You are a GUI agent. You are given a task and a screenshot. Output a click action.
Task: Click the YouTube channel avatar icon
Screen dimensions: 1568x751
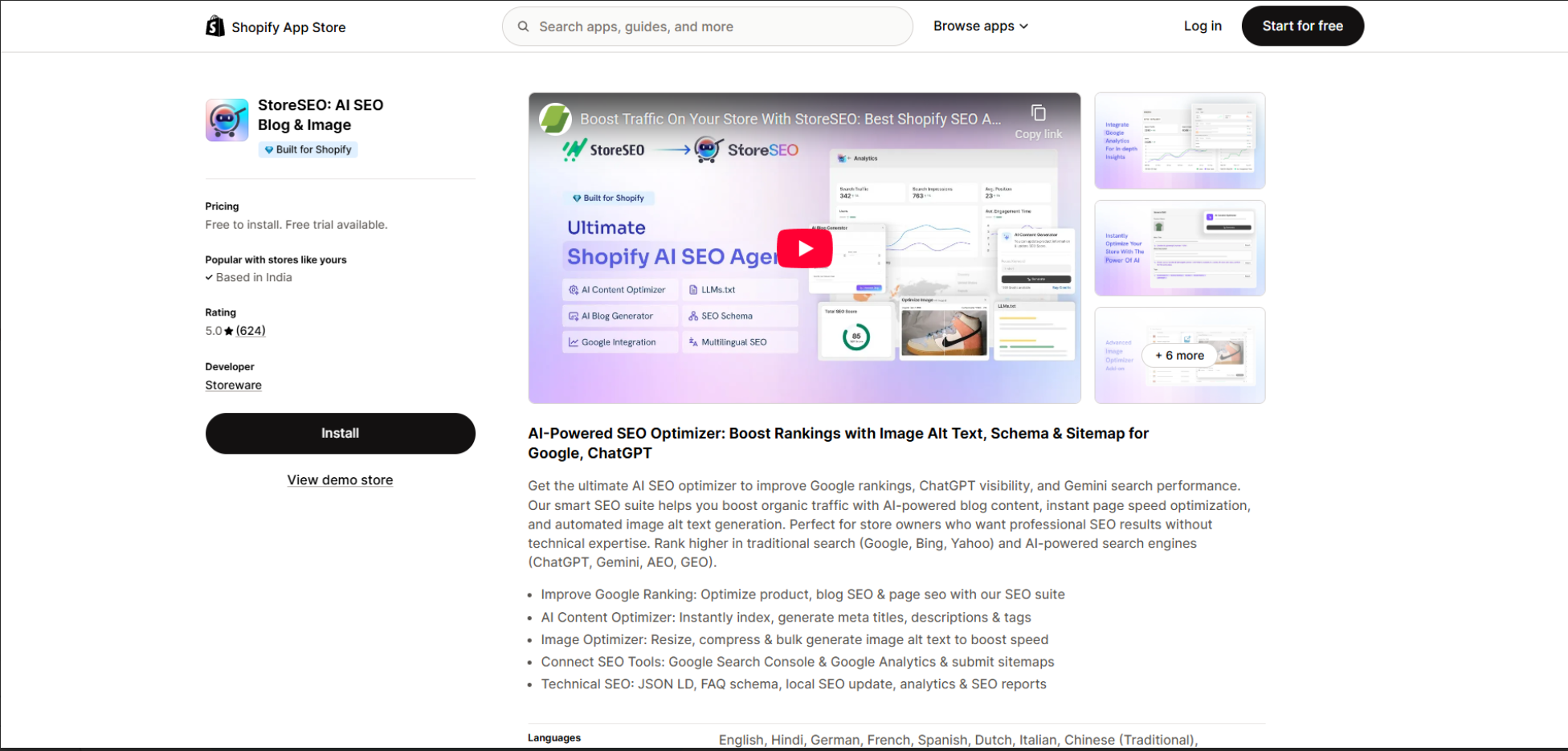coord(555,119)
